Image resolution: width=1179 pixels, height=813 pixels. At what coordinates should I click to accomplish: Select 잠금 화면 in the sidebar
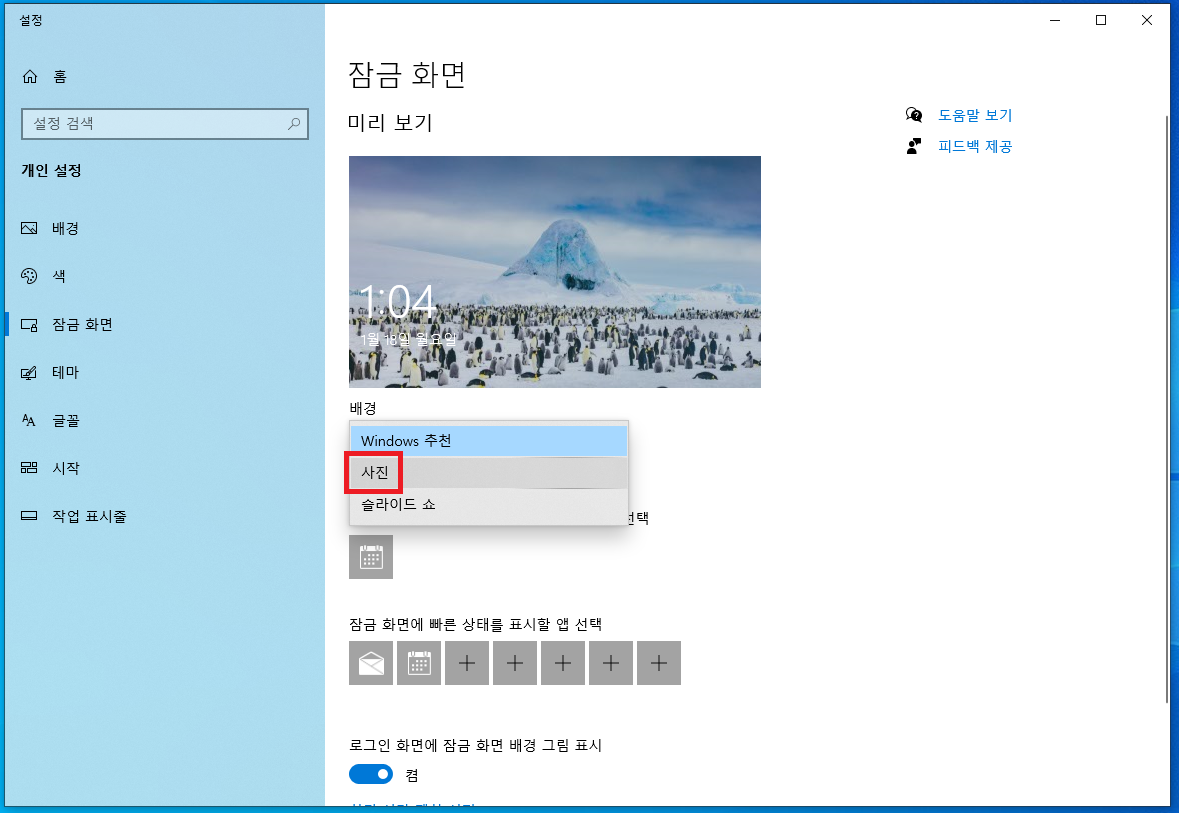click(66, 324)
